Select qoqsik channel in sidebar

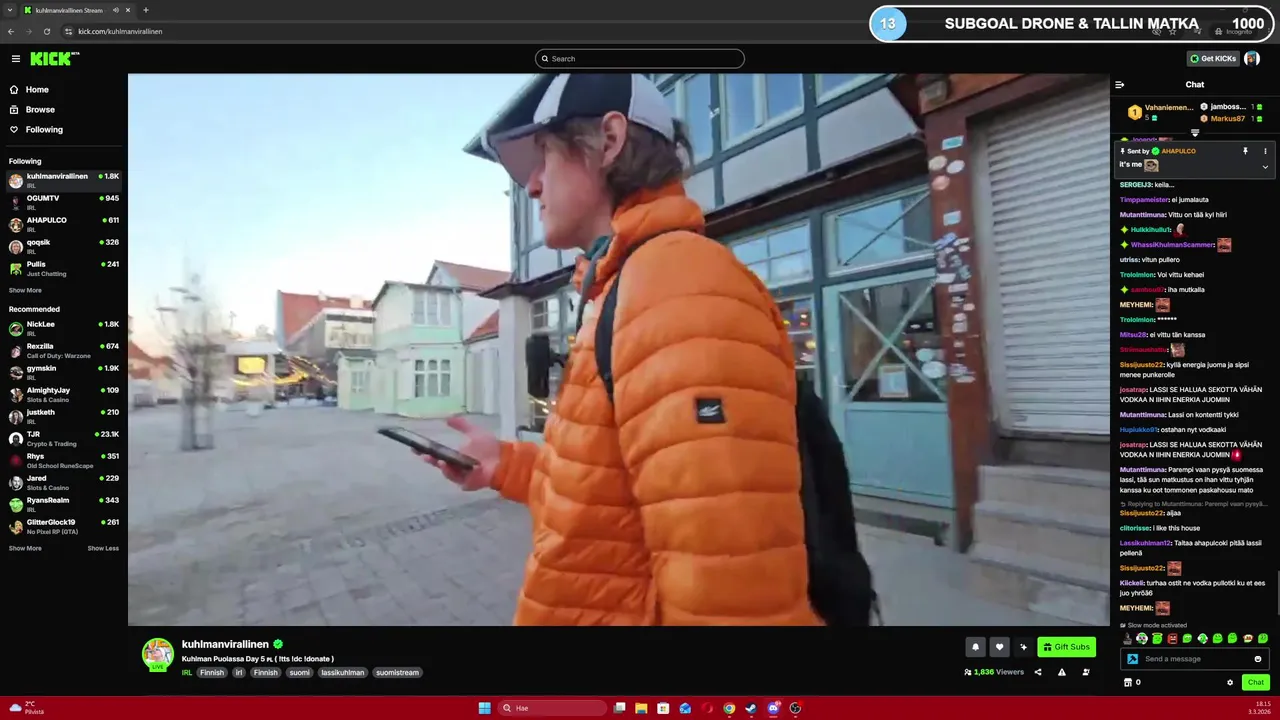click(x=63, y=246)
